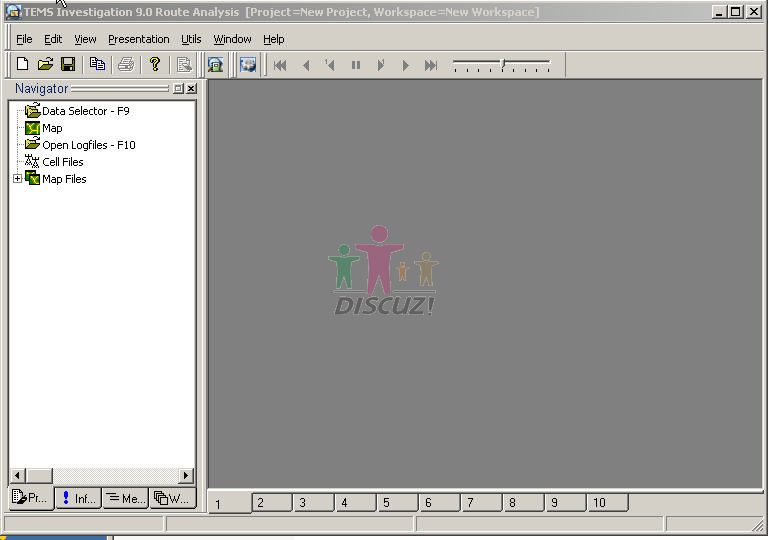
Task: Click the telephone icon in toolbar
Action: tap(215, 65)
